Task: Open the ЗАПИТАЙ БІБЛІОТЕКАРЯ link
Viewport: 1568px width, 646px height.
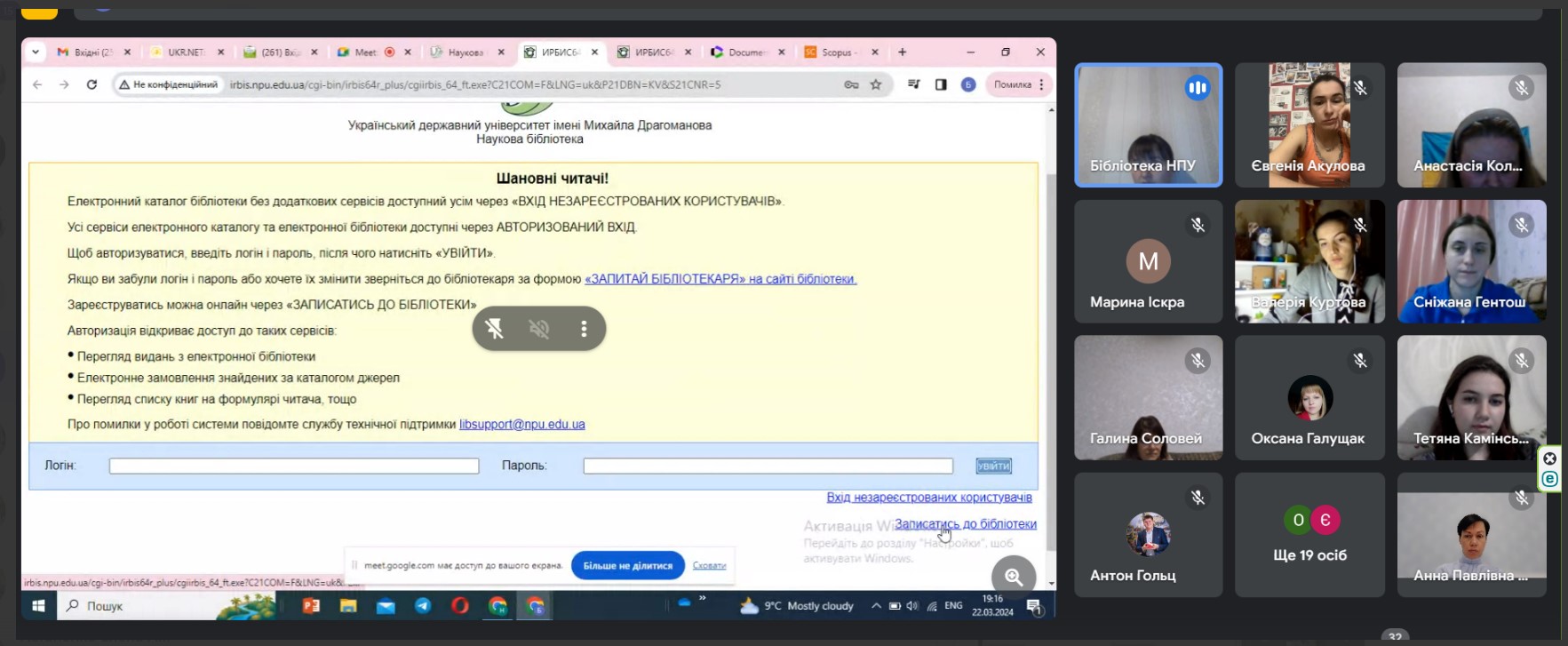Action: pyautogui.click(x=720, y=279)
